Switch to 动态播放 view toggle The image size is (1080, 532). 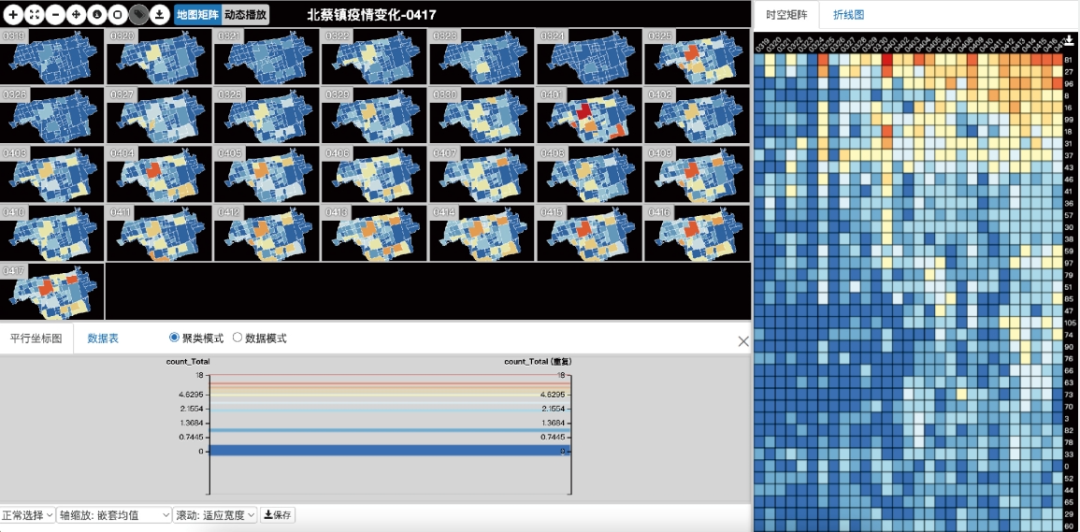(245, 15)
